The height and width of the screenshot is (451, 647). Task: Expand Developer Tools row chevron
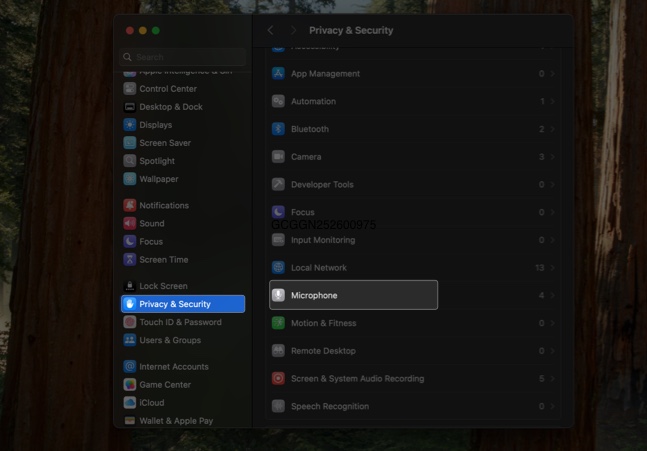pos(552,184)
